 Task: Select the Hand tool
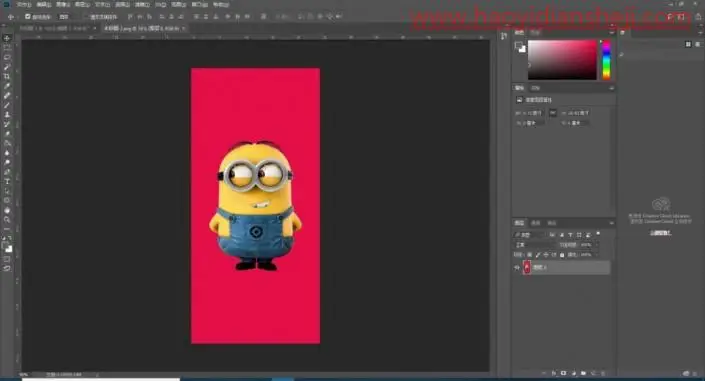(x=7, y=210)
